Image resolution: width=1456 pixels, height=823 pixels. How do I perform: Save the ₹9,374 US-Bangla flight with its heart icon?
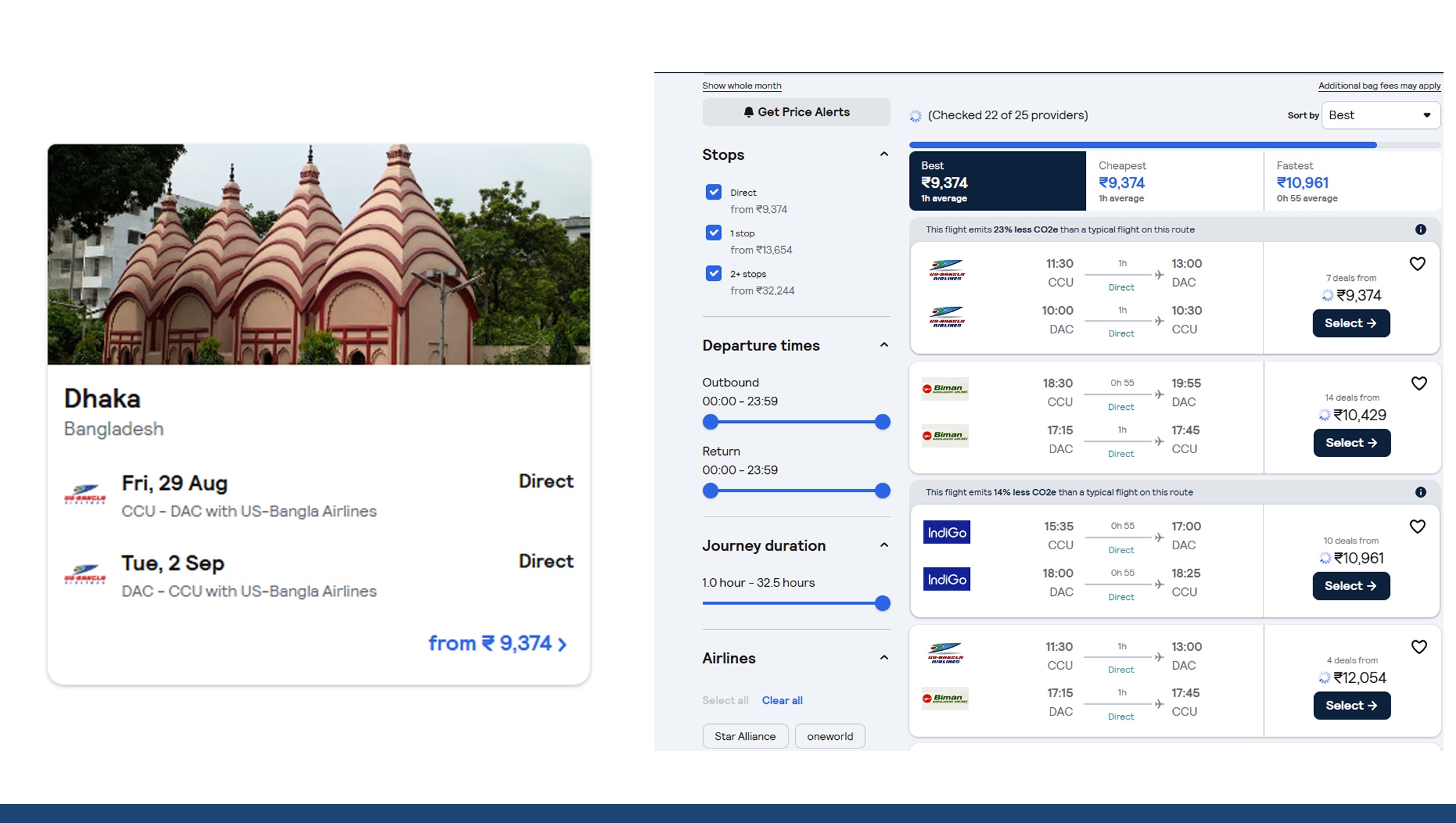1417,264
